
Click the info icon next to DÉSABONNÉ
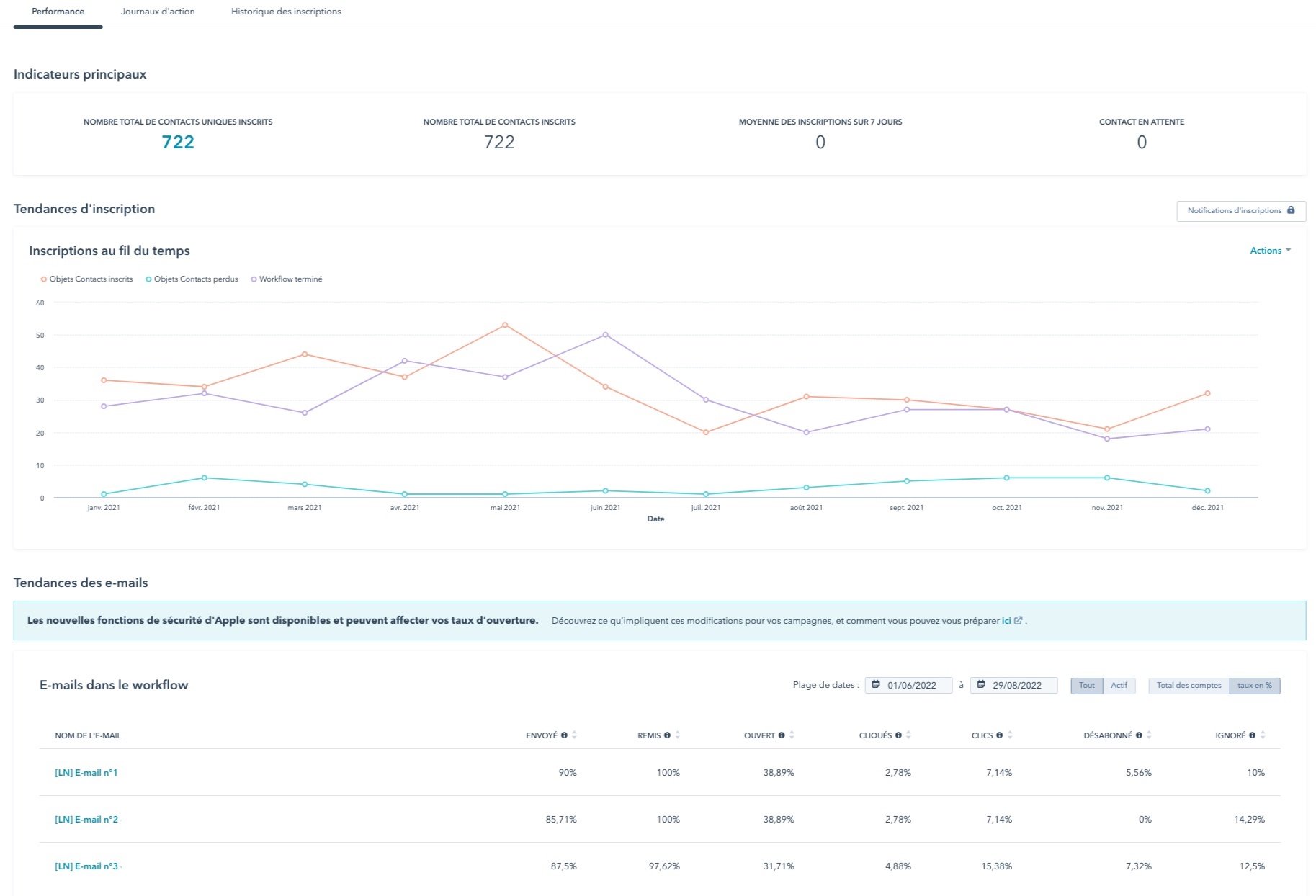1139,735
